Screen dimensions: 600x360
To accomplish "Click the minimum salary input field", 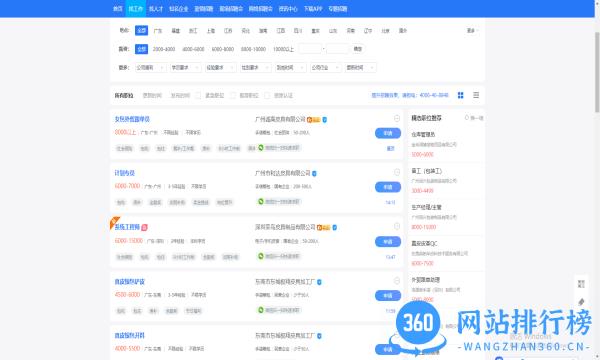I will tap(310, 49).
